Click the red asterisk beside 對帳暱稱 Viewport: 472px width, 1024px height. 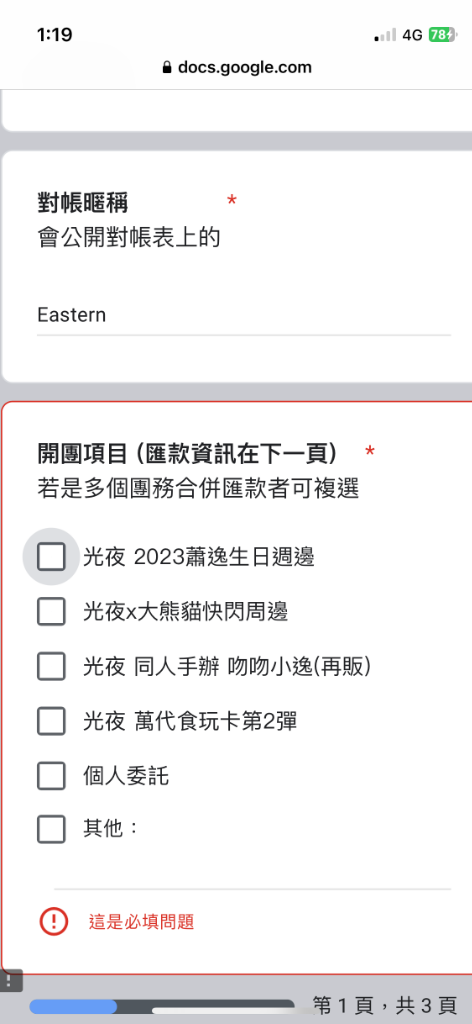(232, 200)
